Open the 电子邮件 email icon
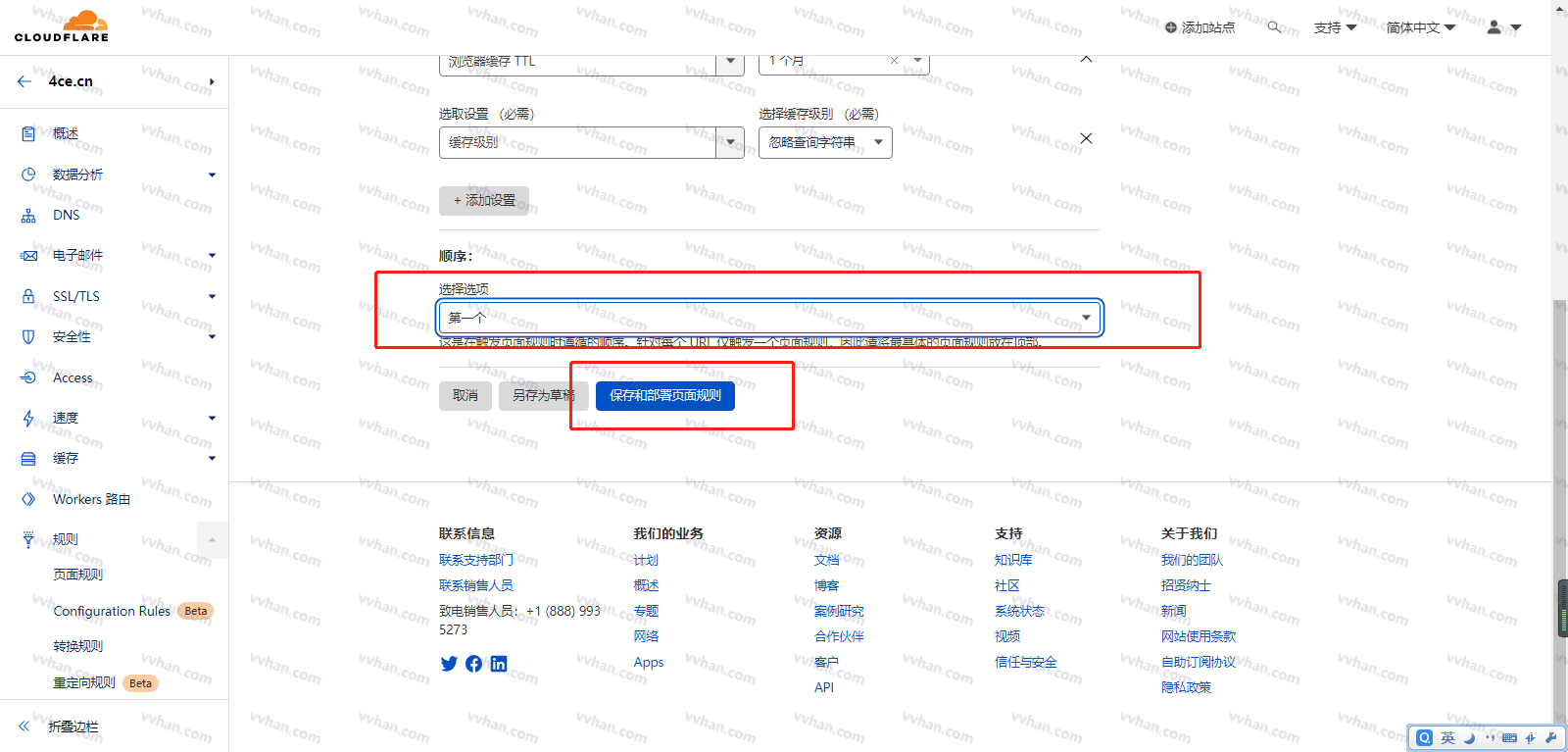Screen dimensions: 1568x752 28,256
